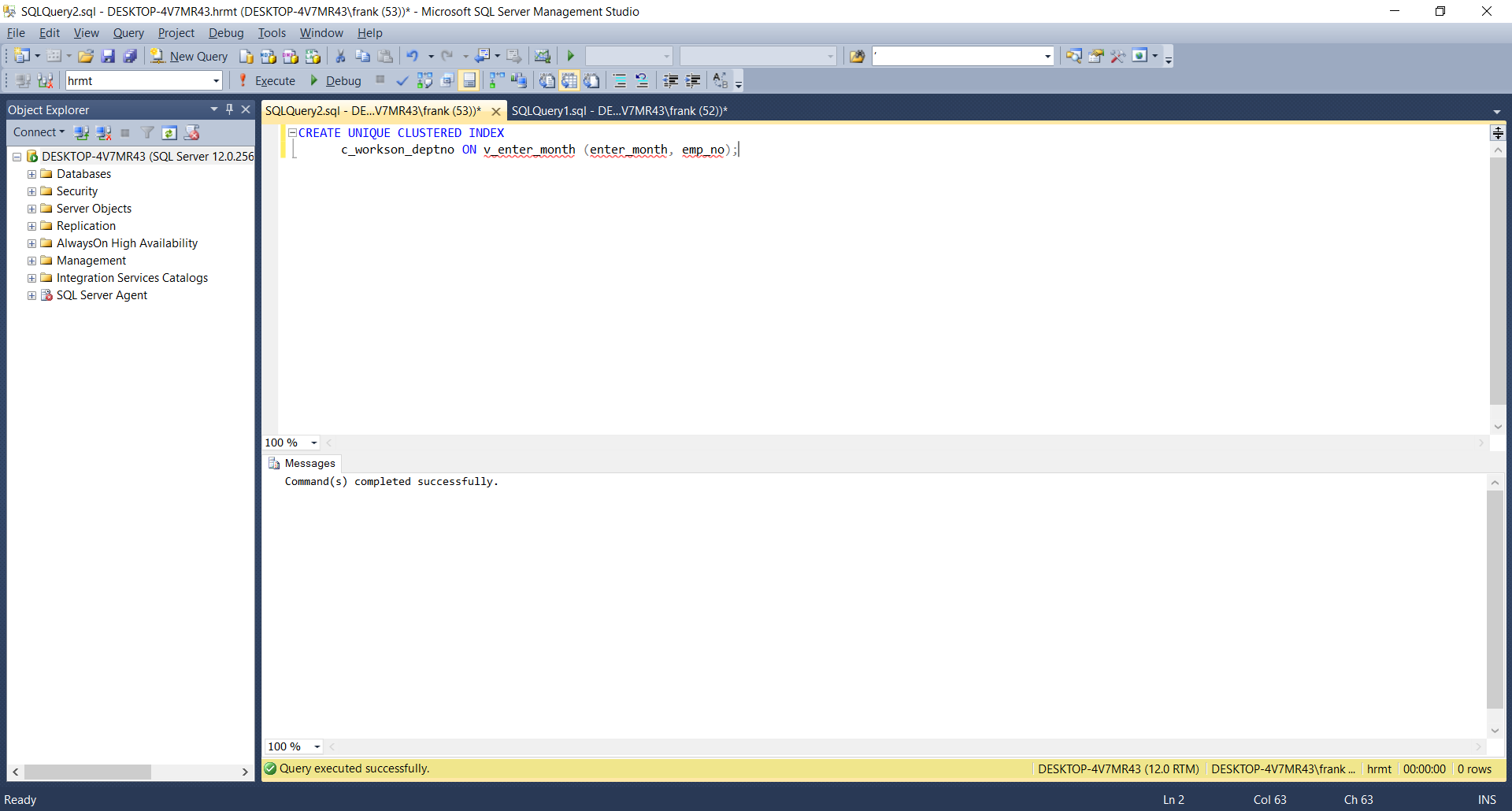Switch results output to file
Screen dimensions: 1512x811
[x=591, y=80]
